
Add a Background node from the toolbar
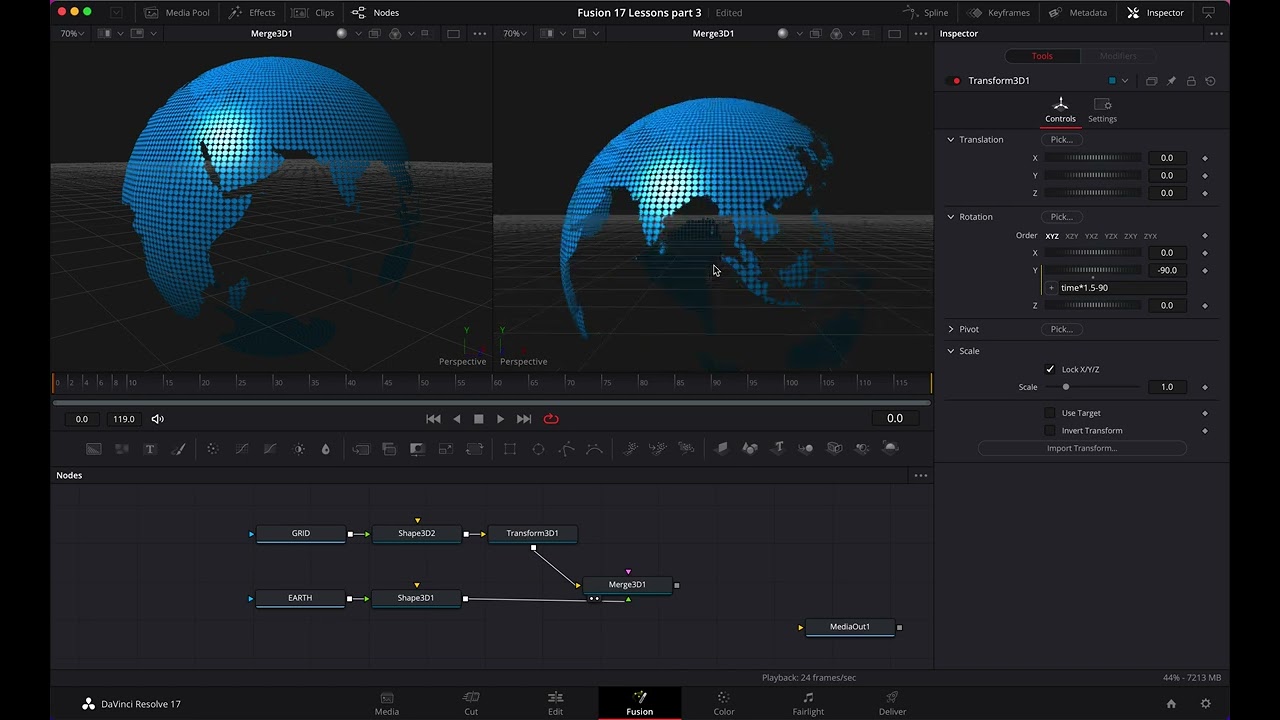(93, 449)
